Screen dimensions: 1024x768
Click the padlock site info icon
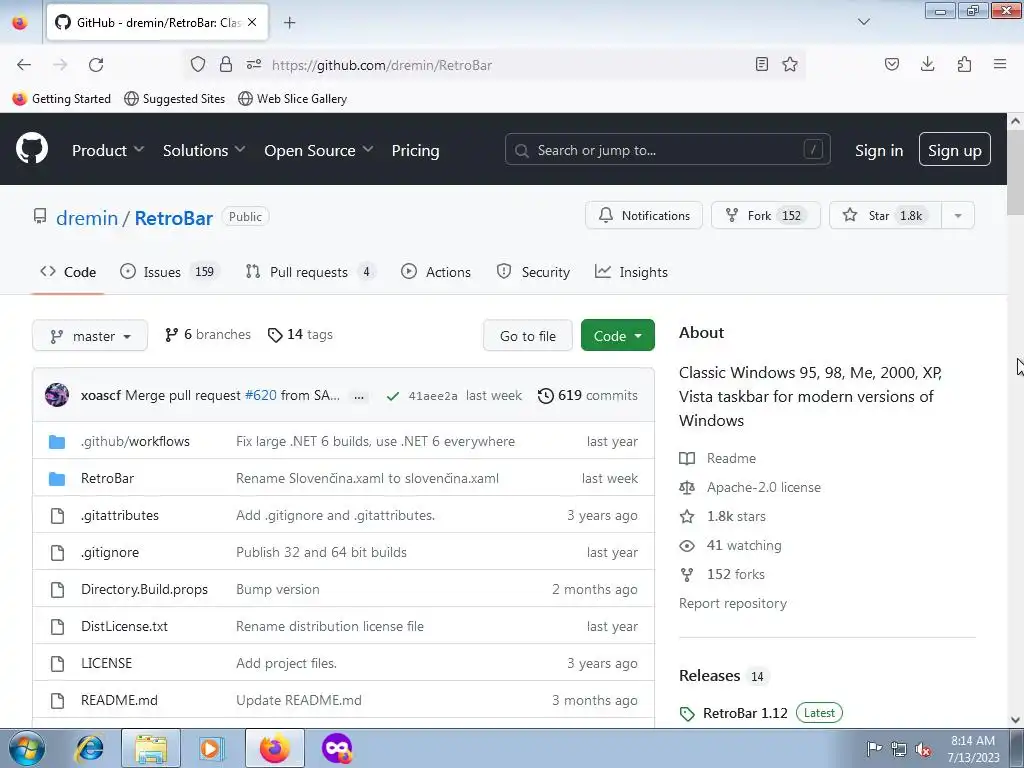point(226,64)
